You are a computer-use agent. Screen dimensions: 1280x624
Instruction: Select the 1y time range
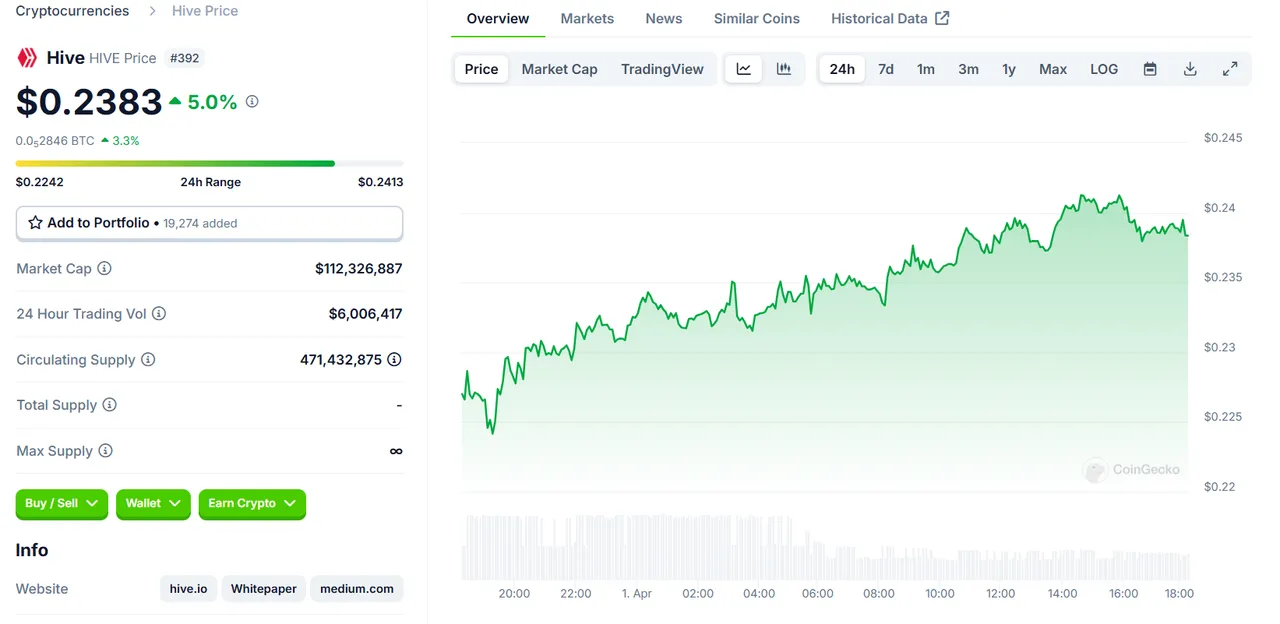(x=1009, y=69)
